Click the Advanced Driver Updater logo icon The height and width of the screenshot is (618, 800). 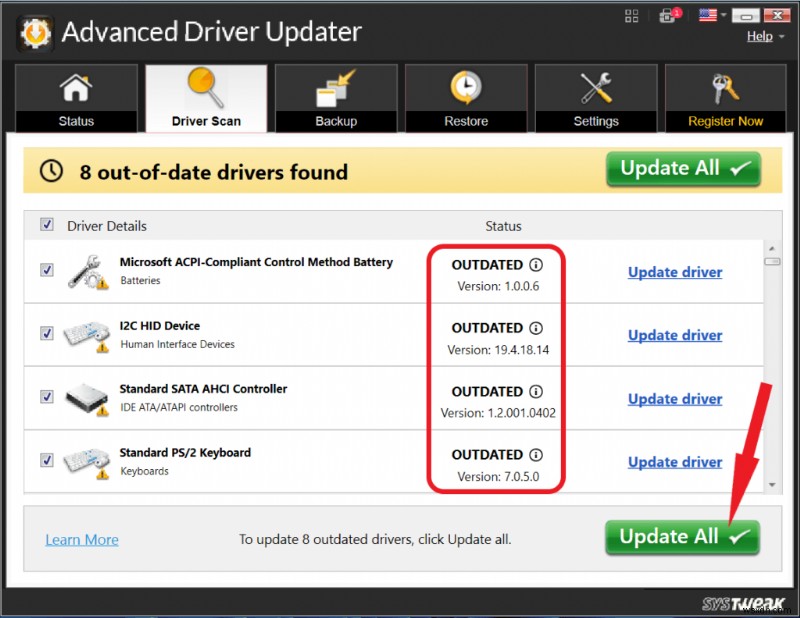click(35, 34)
